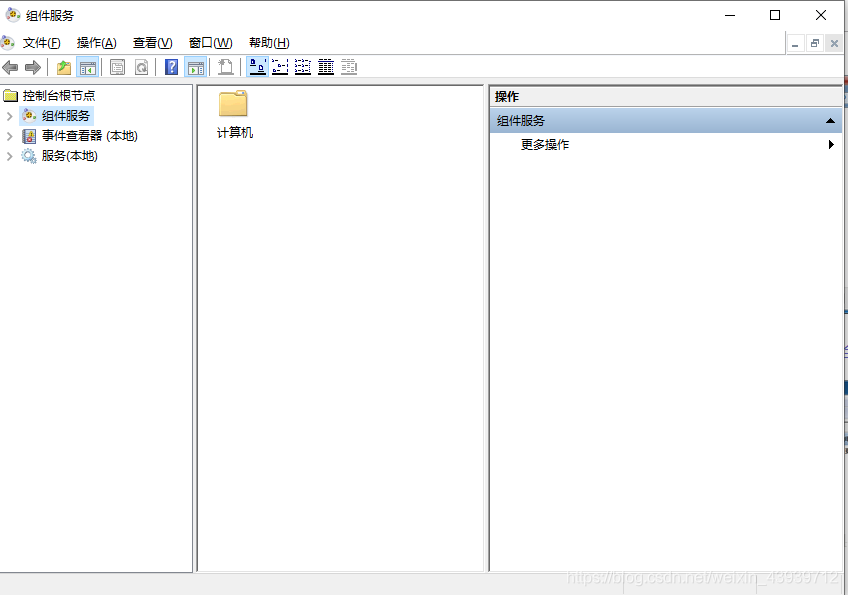Close the 组件服务 window

coord(821,15)
